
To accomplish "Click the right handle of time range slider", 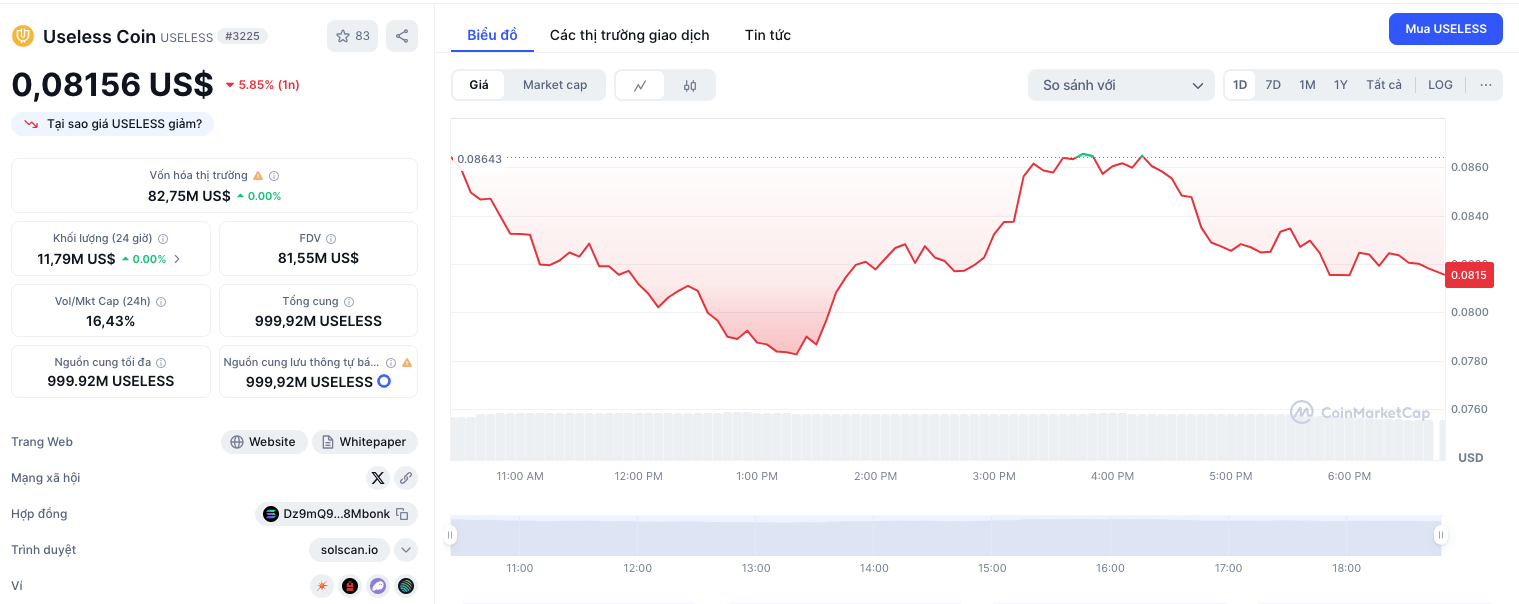I will 1440,535.
